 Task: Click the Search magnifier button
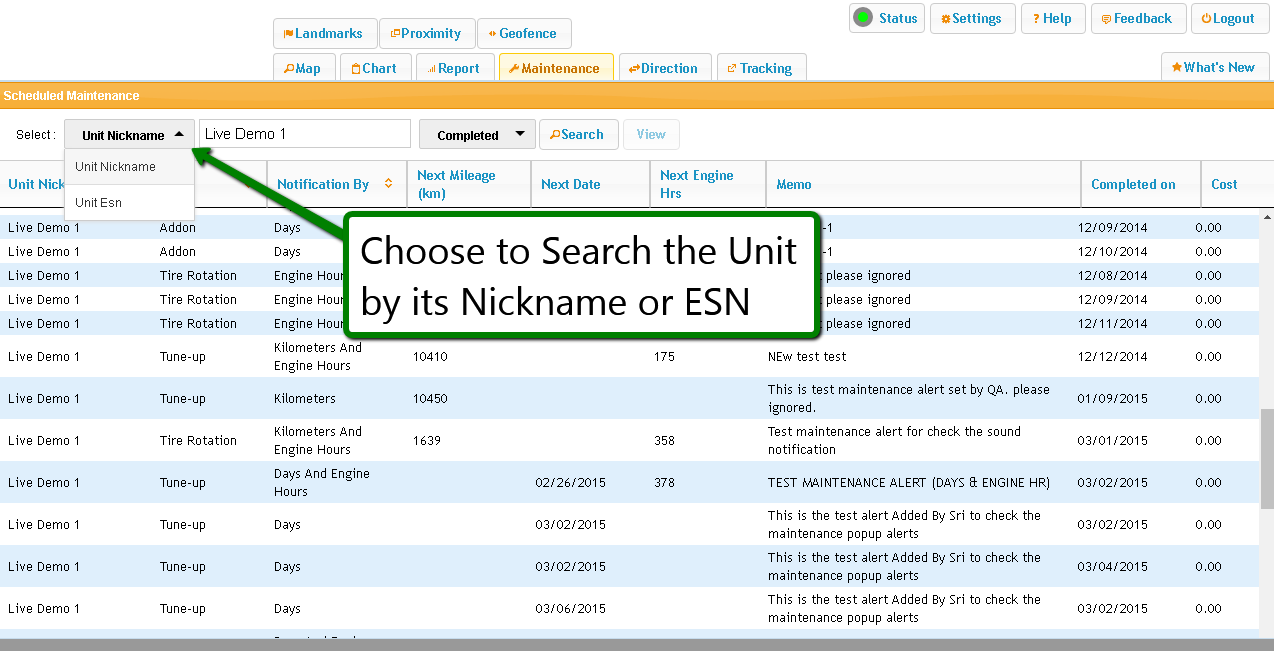[x=578, y=135]
